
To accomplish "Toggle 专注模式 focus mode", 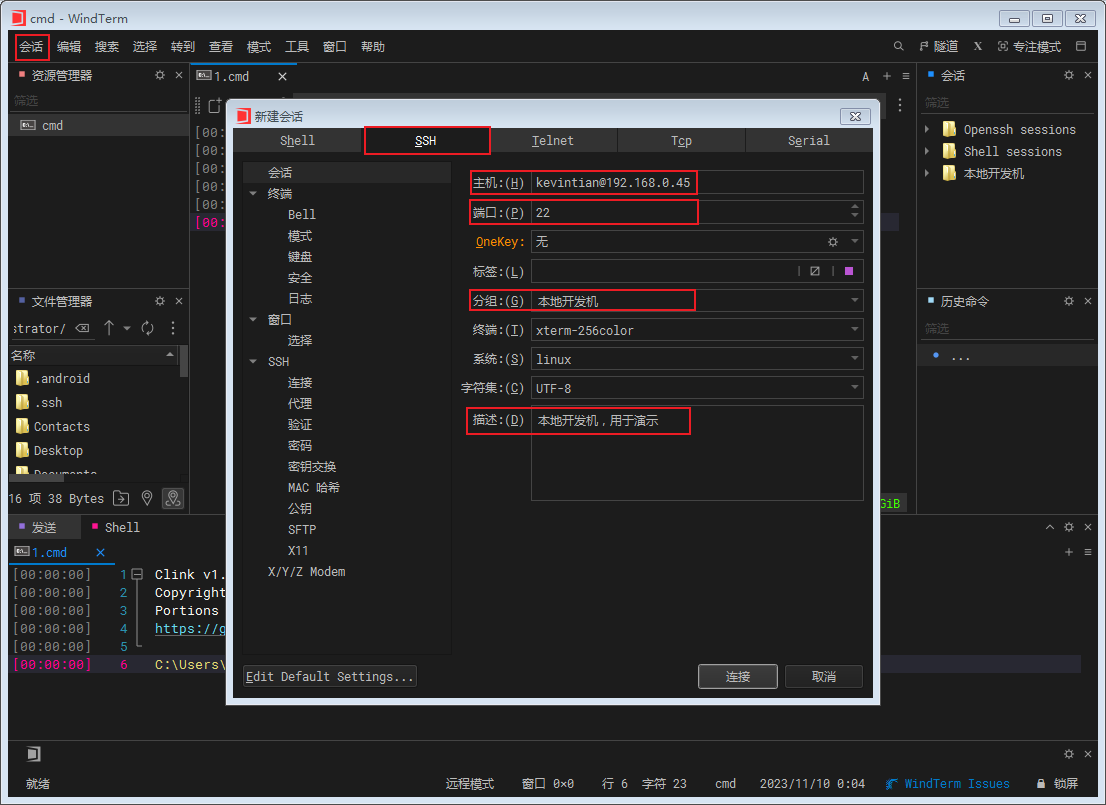I will 1028,47.
